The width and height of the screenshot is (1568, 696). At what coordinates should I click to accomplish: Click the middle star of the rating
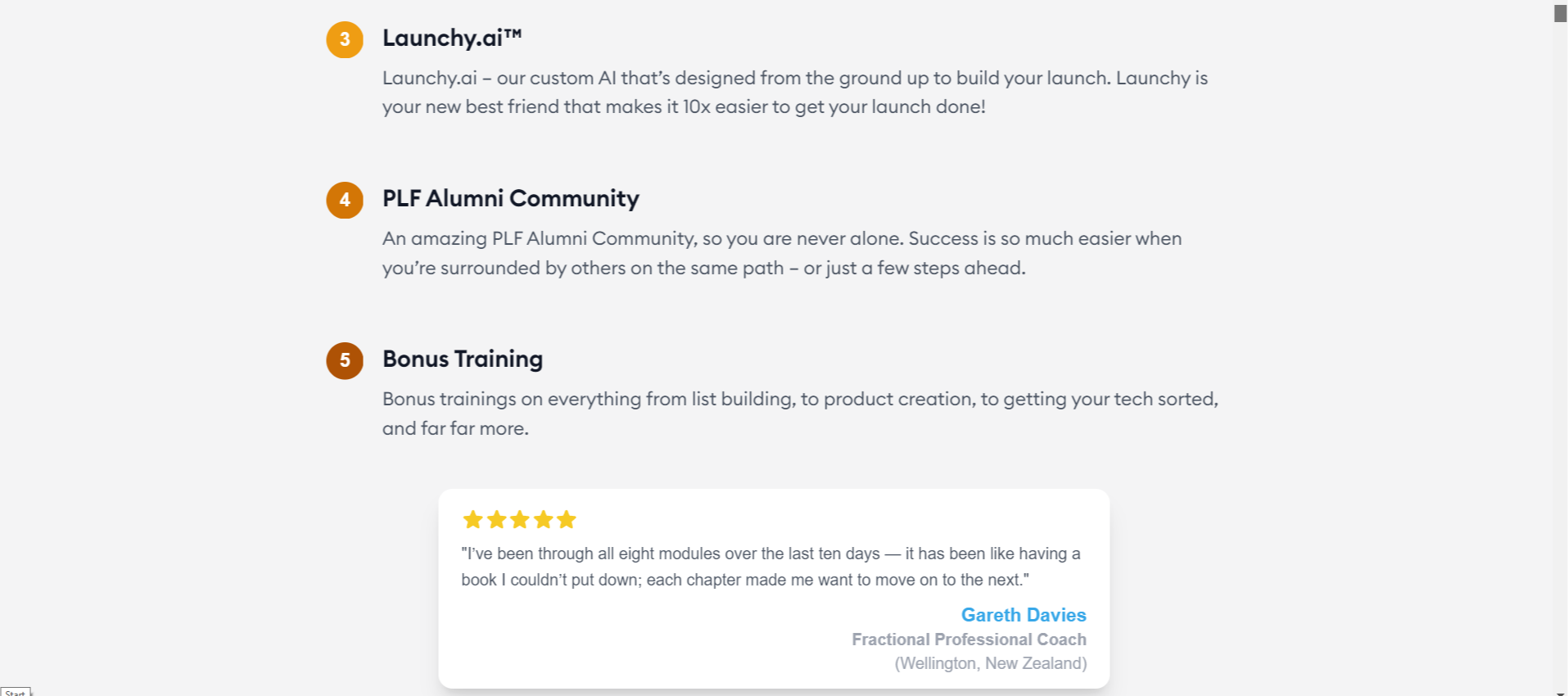click(x=519, y=519)
